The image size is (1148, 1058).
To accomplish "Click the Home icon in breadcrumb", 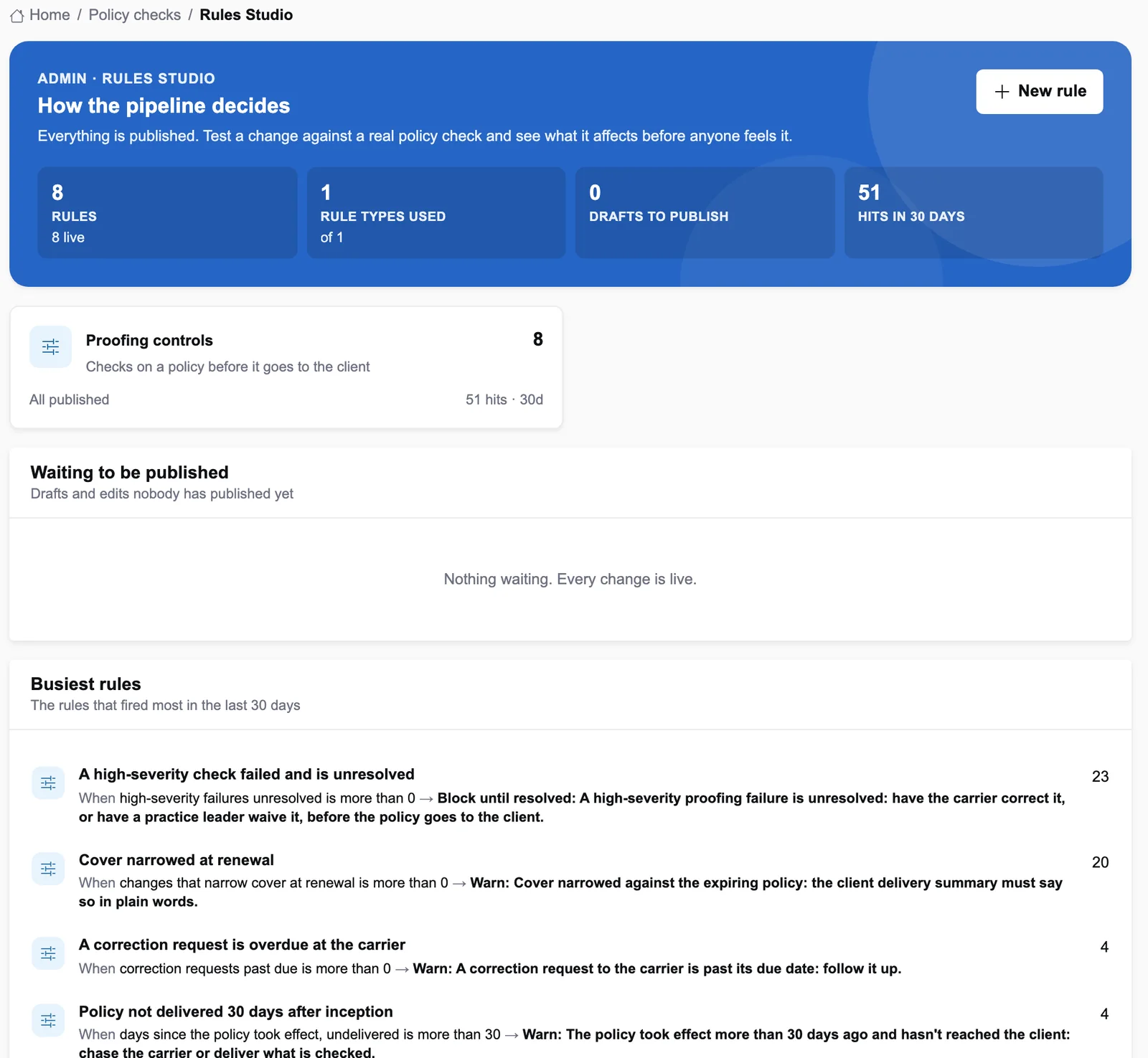I will (x=17, y=15).
